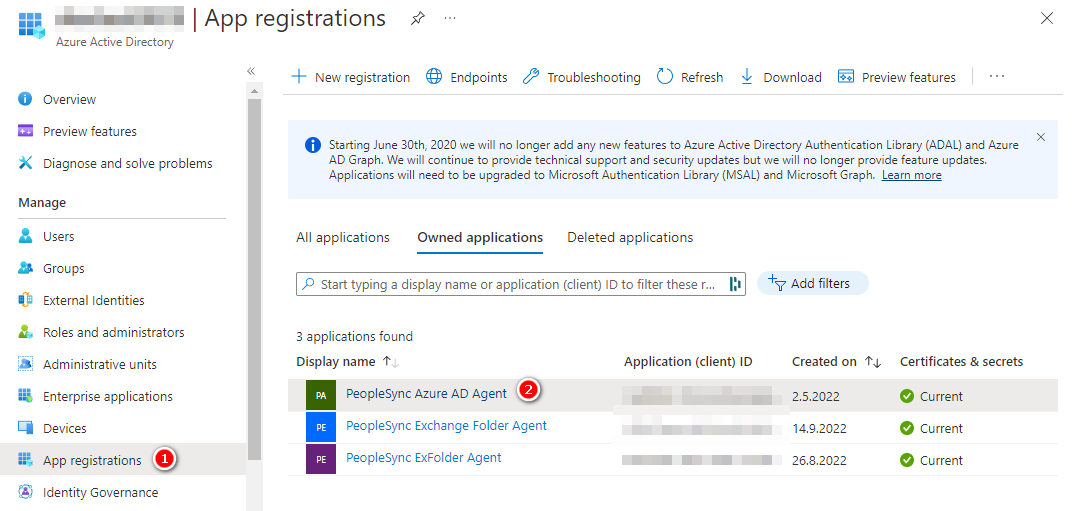The image size is (1078, 511).
Task: Click New registration button
Action: (351, 77)
